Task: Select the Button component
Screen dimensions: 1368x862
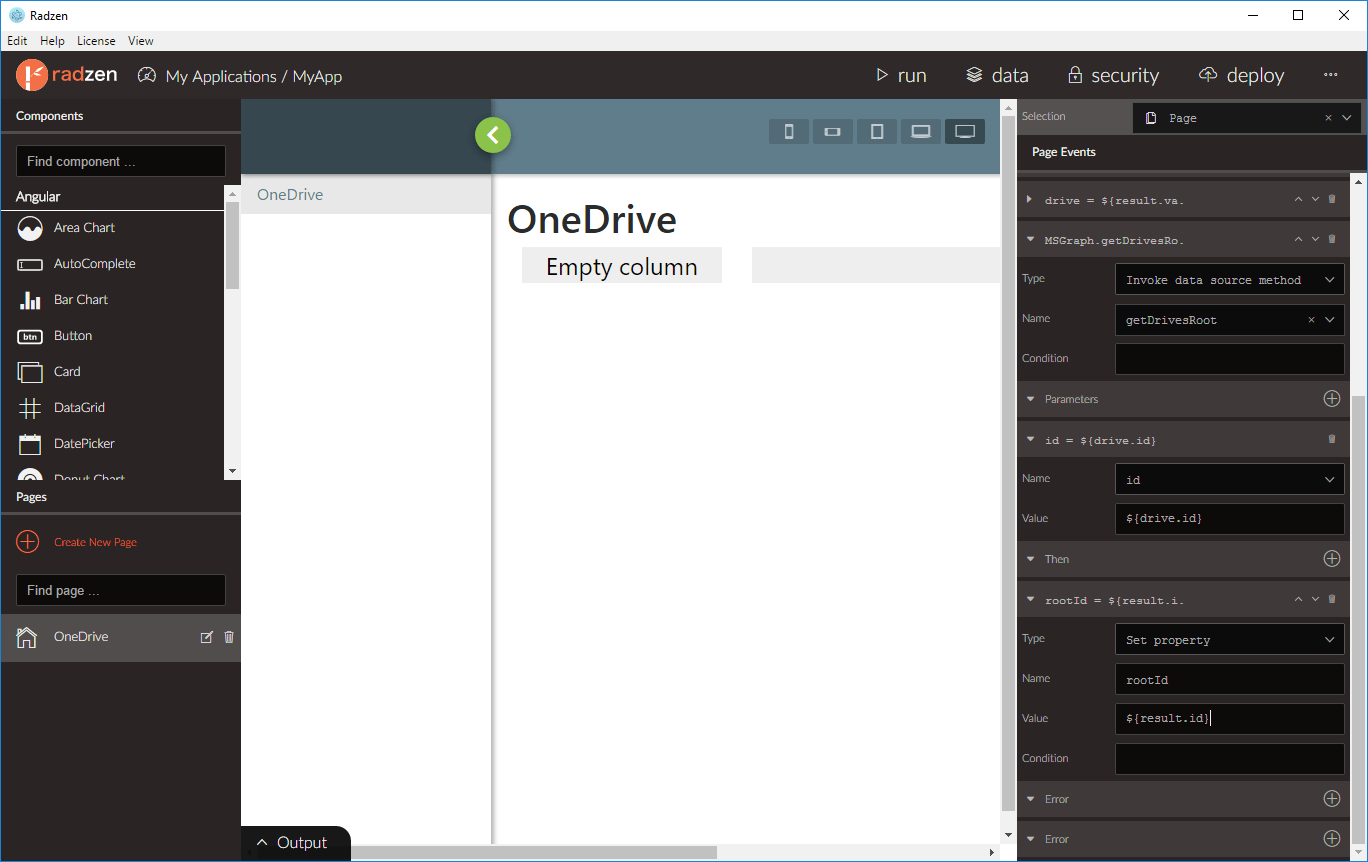Action: pos(113,336)
